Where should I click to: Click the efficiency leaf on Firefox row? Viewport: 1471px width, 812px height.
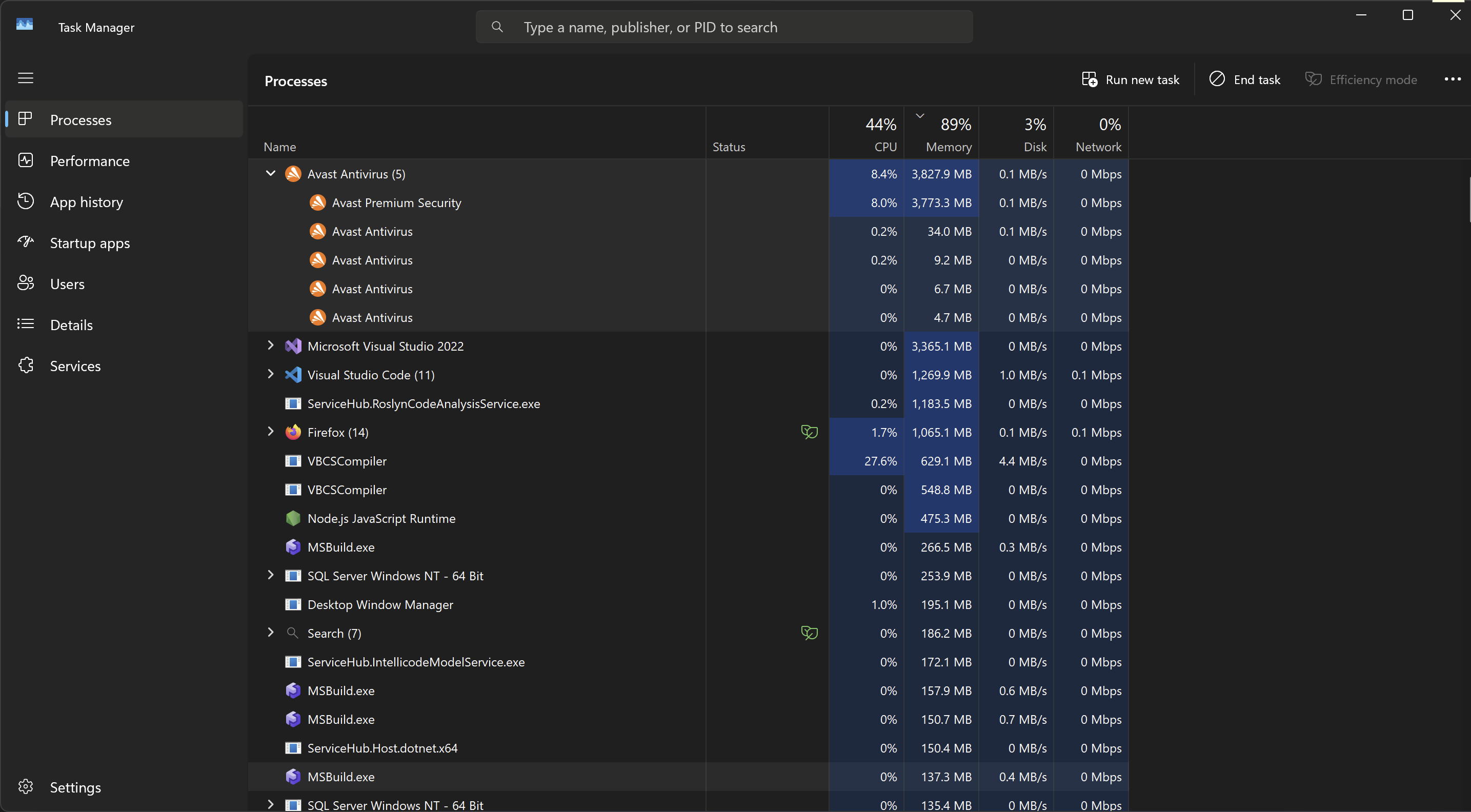point(809,432)
